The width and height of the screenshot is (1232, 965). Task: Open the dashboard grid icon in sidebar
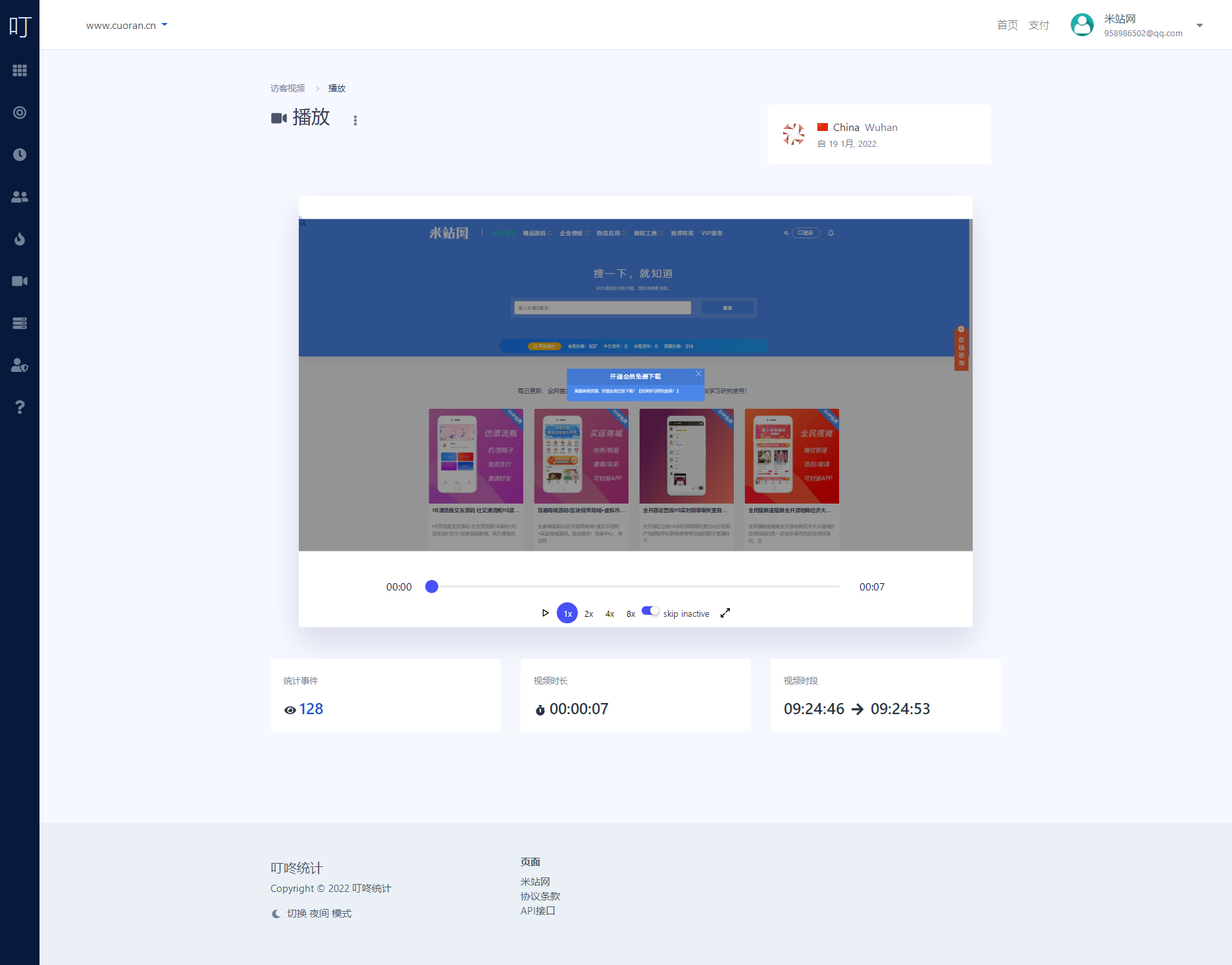20,70
